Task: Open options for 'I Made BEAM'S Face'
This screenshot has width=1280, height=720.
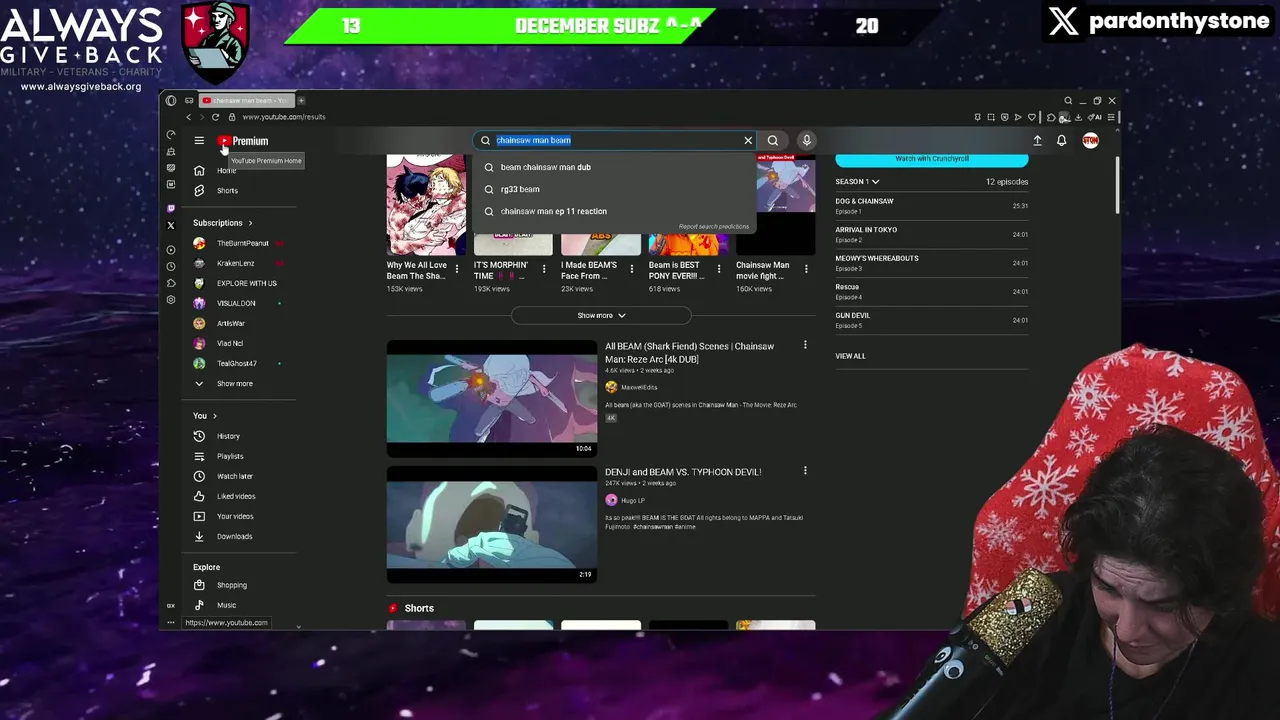Action: pos(631,268)
